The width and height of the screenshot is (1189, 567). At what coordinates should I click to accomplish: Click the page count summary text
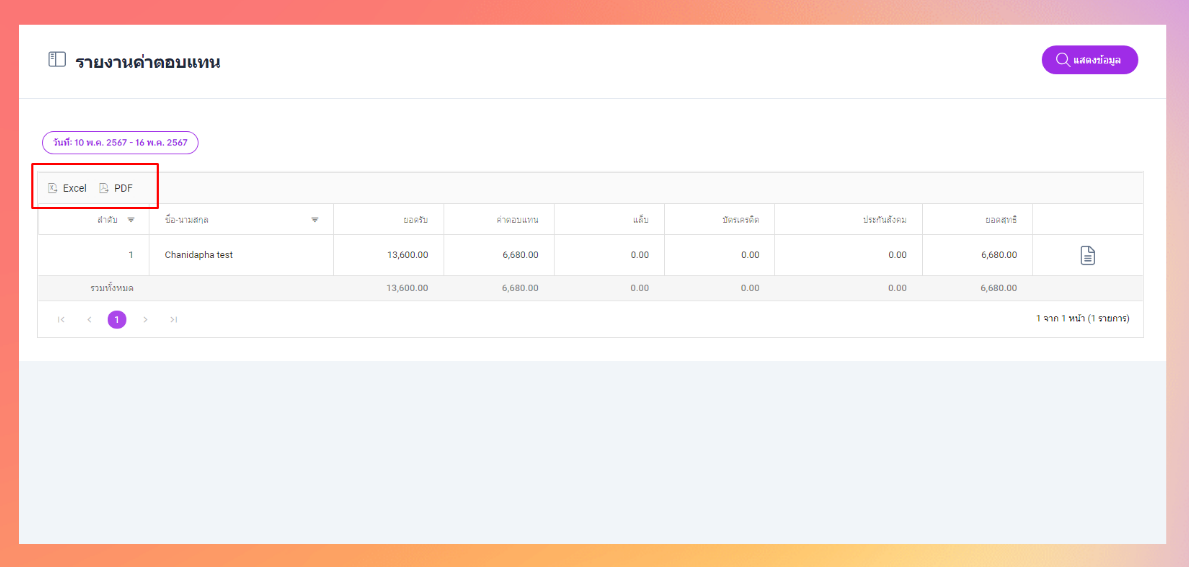click(x=1083, y=319)
